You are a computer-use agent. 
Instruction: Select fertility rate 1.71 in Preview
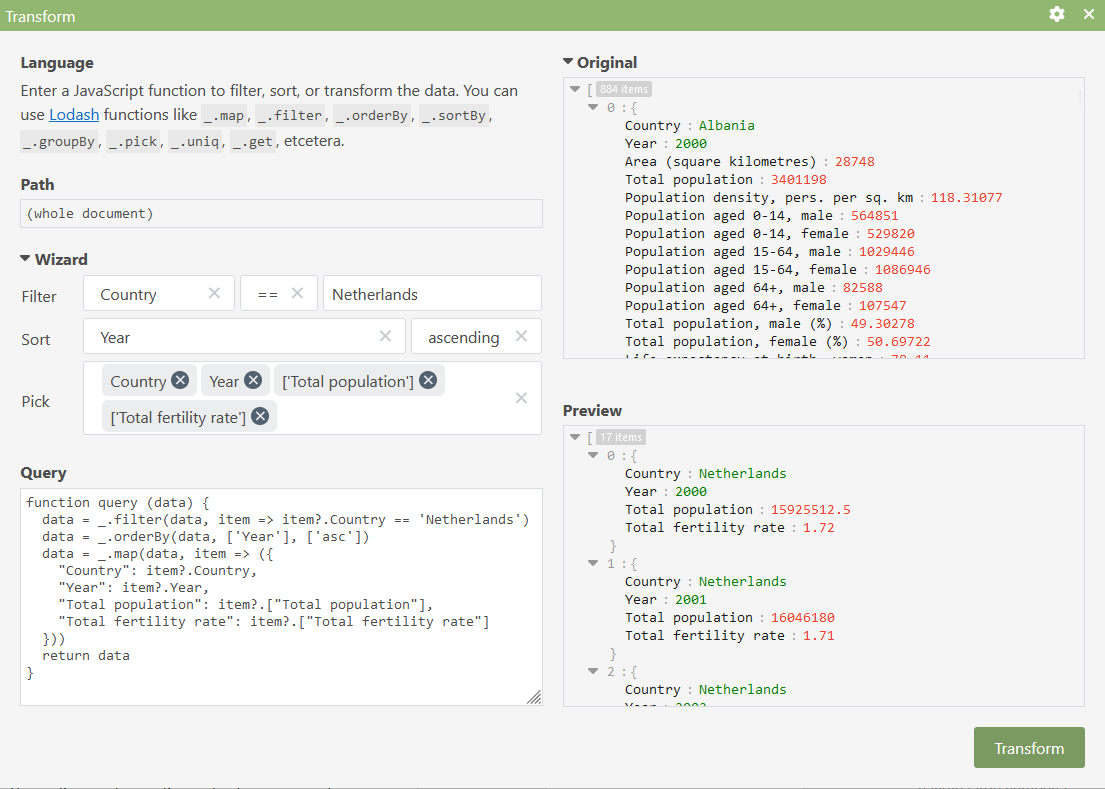tap(819, 635)
